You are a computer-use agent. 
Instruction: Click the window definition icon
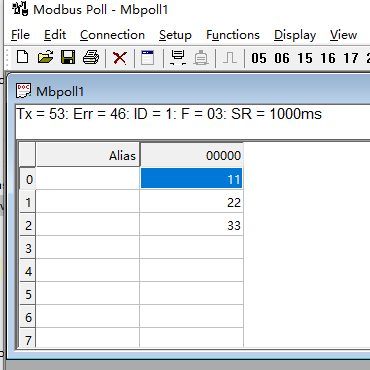tap(148, 58)
